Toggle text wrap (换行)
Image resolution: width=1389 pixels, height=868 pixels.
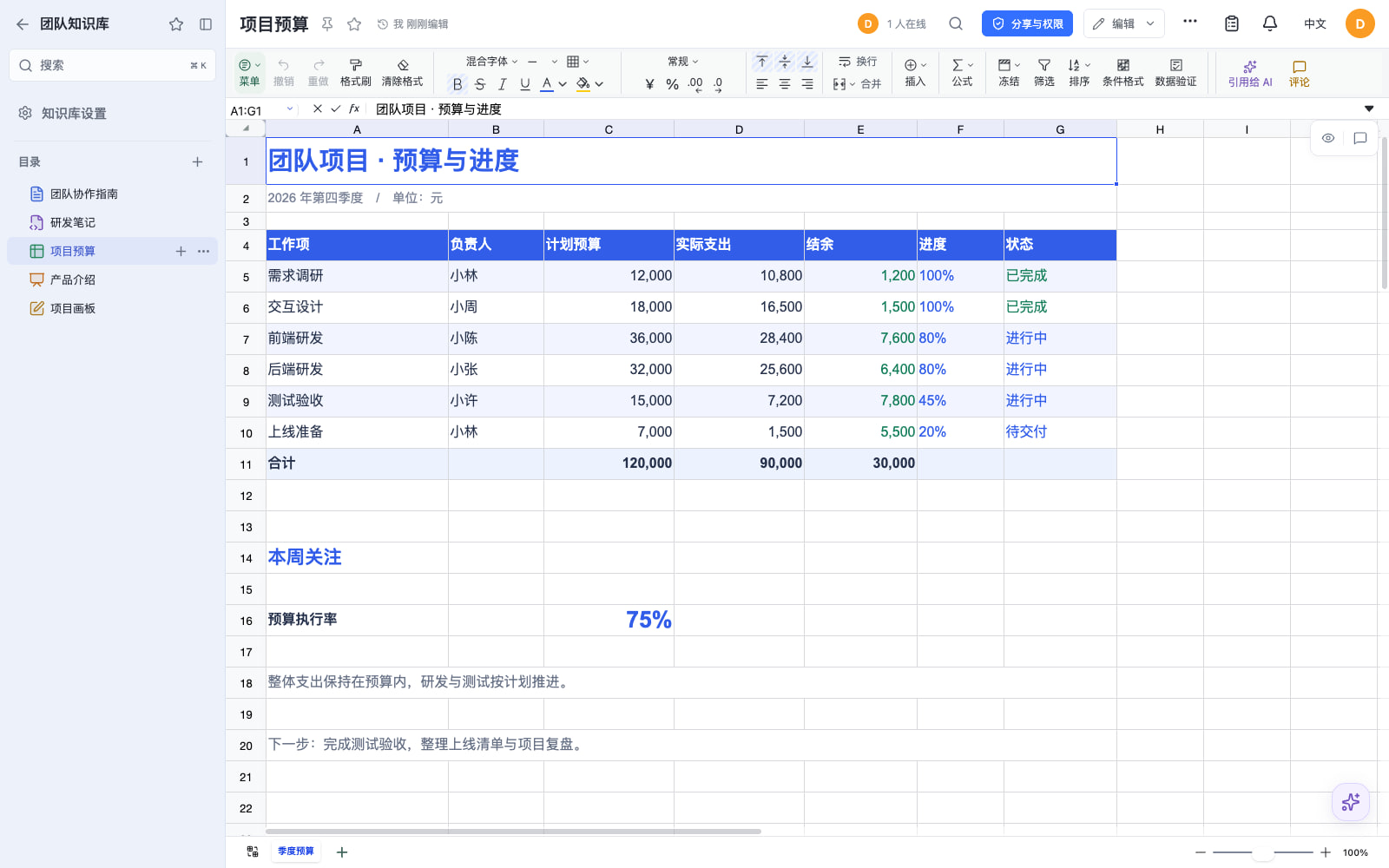click(858, 62)
